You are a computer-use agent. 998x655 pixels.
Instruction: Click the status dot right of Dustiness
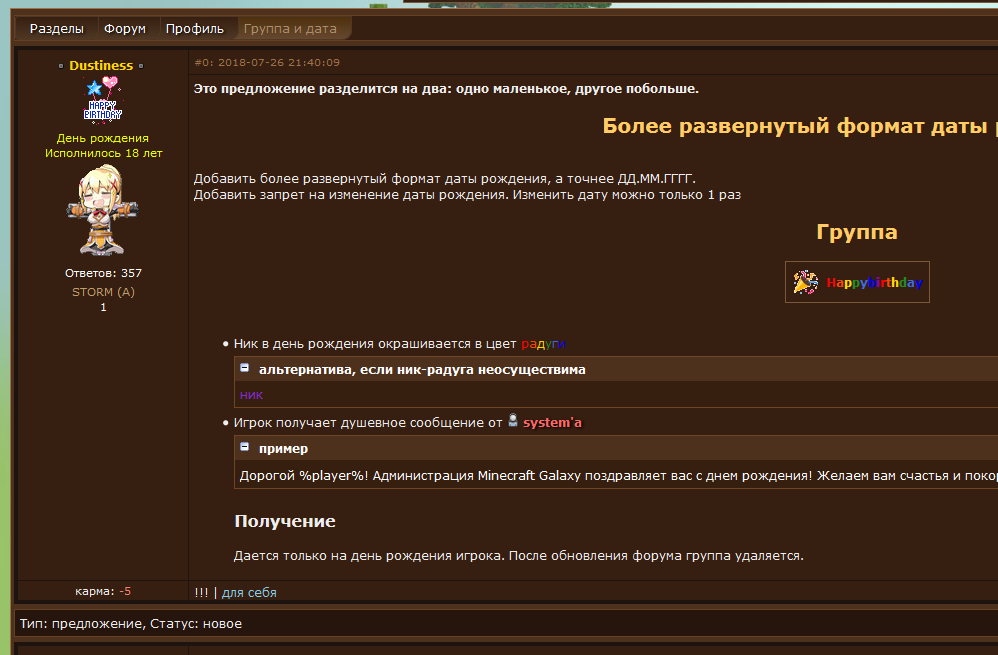[141, 66]
